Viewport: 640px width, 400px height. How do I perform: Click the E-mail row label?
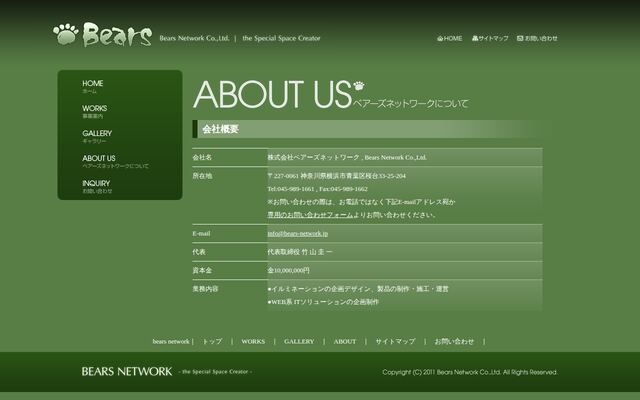point(201,233)
